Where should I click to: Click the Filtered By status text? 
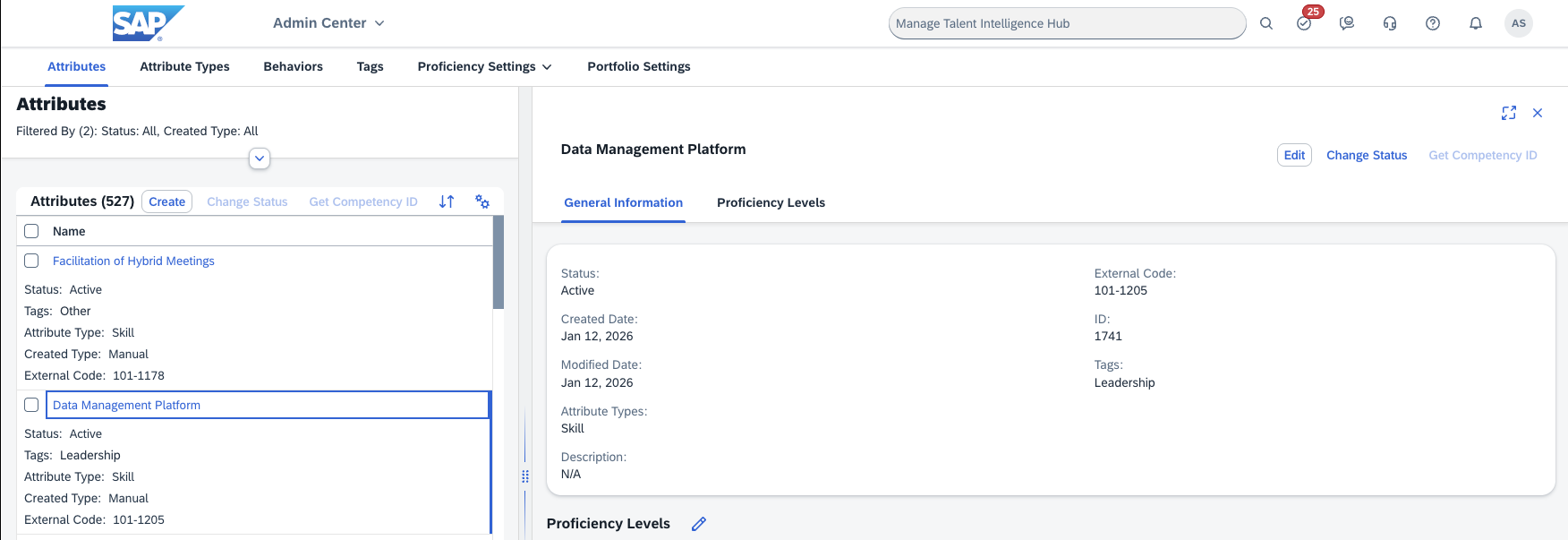137,131
